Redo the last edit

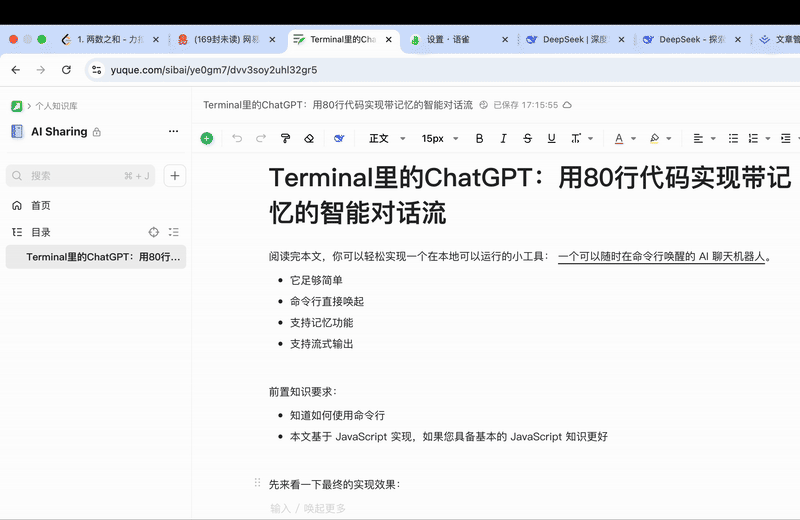tap(261, 138)
